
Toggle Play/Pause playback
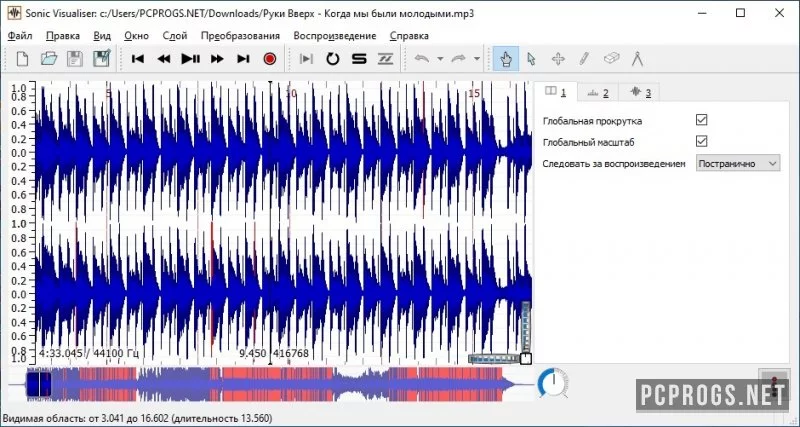[x=190, y=59]
